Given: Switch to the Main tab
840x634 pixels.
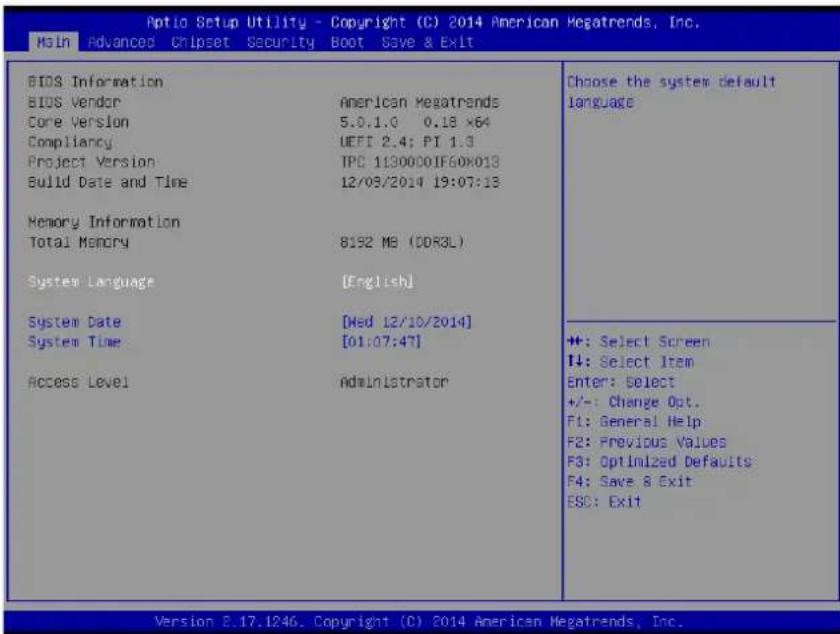Looking at the screenshot, I should tap(53, 42).
